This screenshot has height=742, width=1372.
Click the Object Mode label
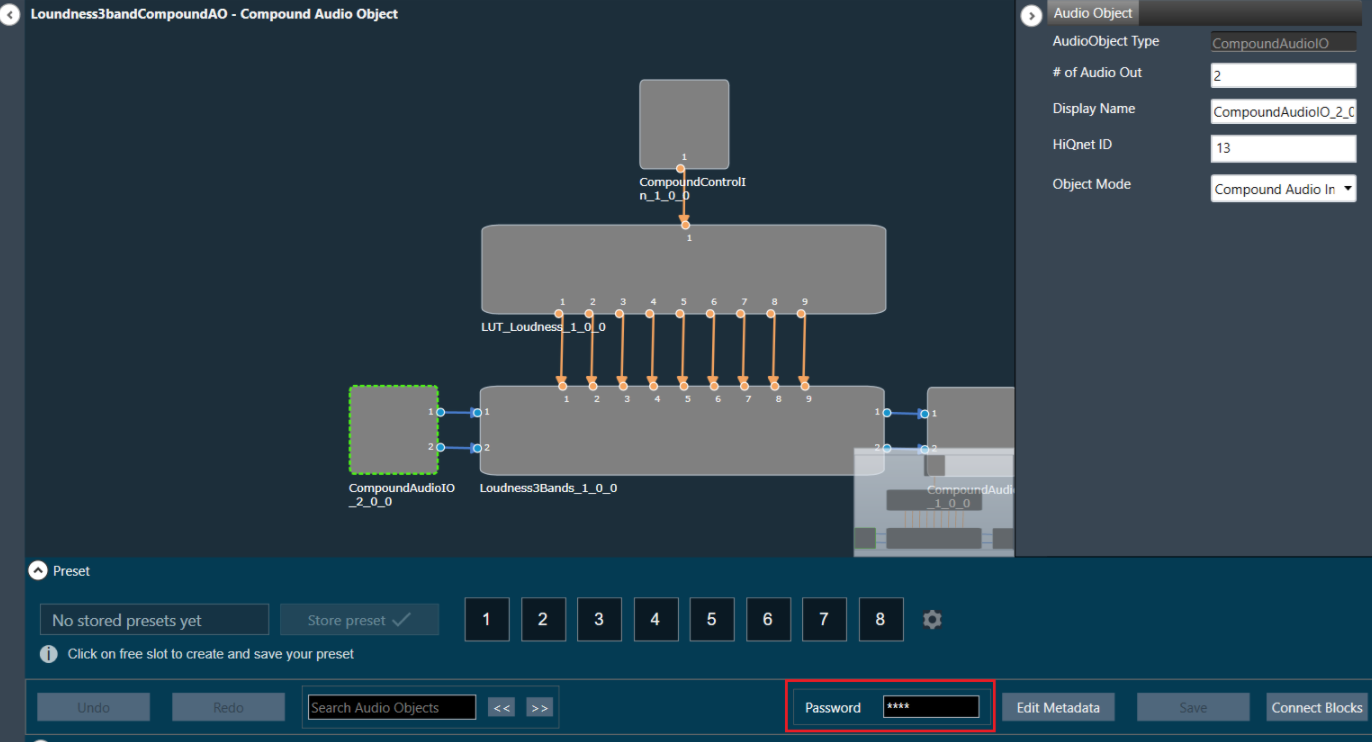[x=1092, y=184]
